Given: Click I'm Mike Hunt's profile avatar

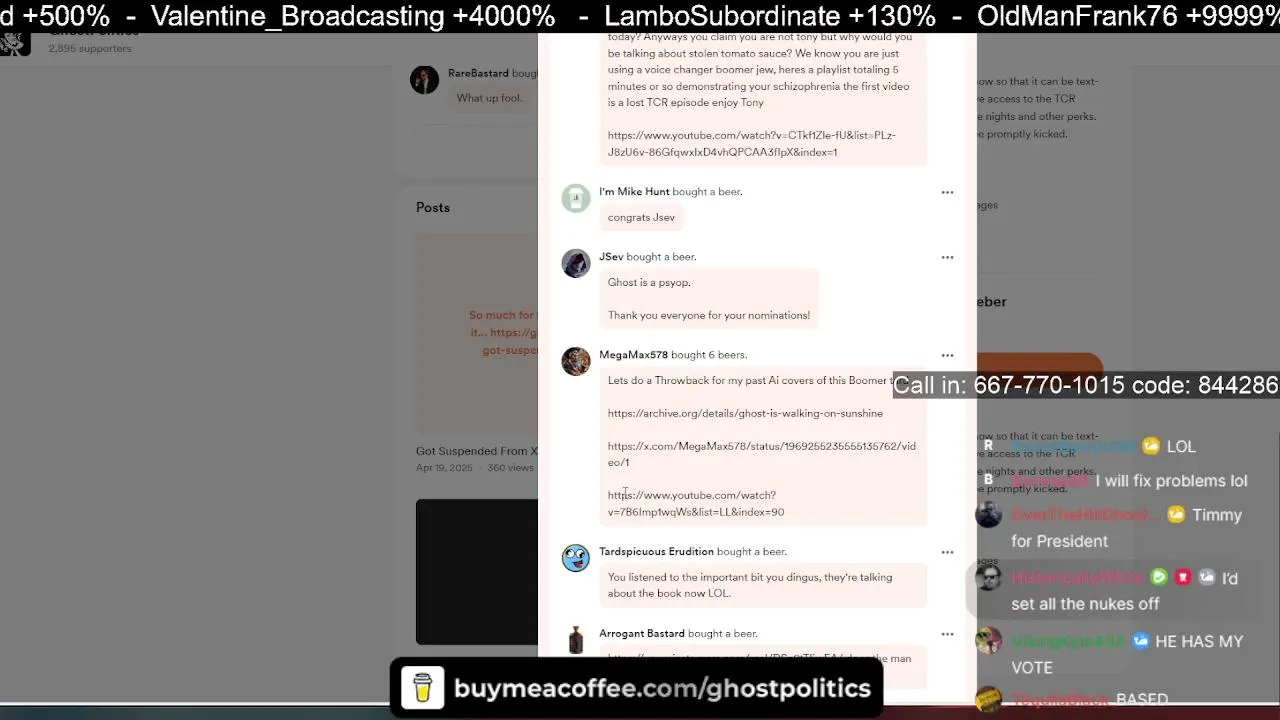Looking at the screenshot, I should (576, 198).
